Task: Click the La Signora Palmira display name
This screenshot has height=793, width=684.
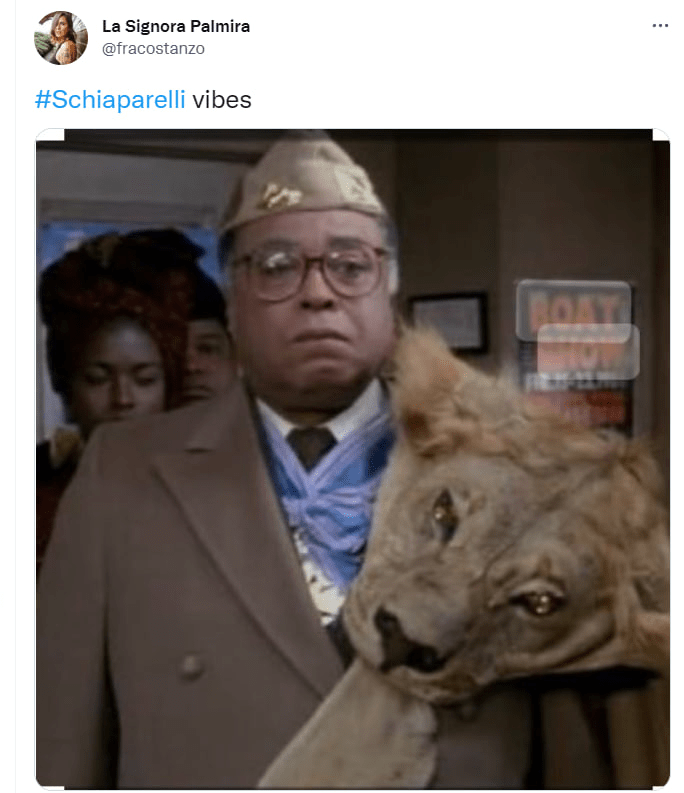Action: 176,26
